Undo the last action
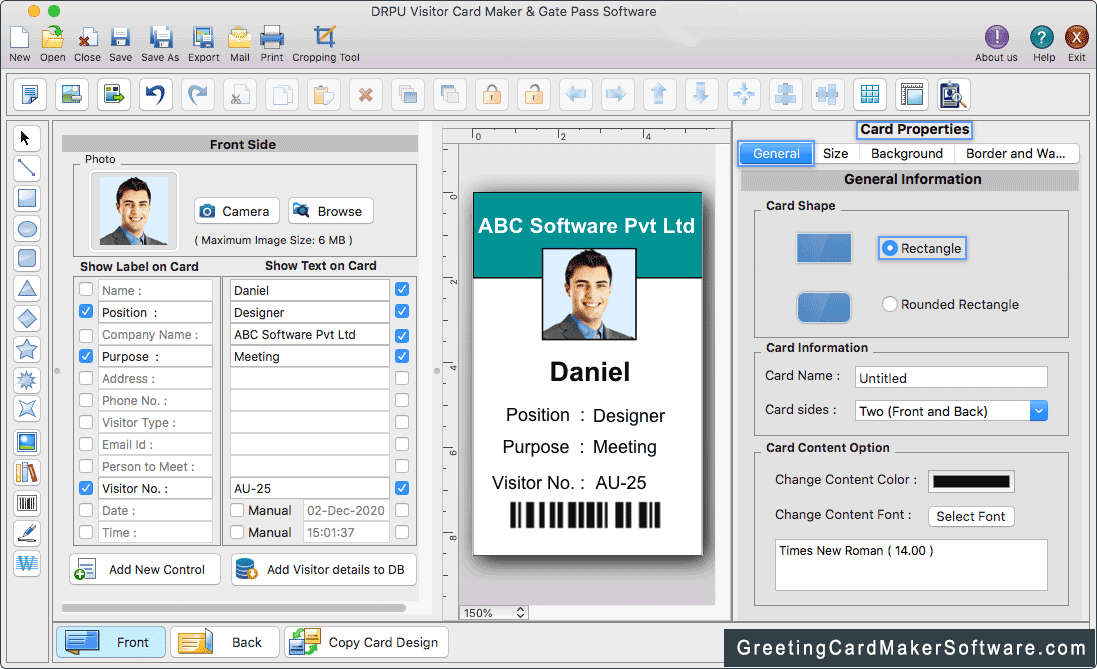1097x669 pixels. 155,94
